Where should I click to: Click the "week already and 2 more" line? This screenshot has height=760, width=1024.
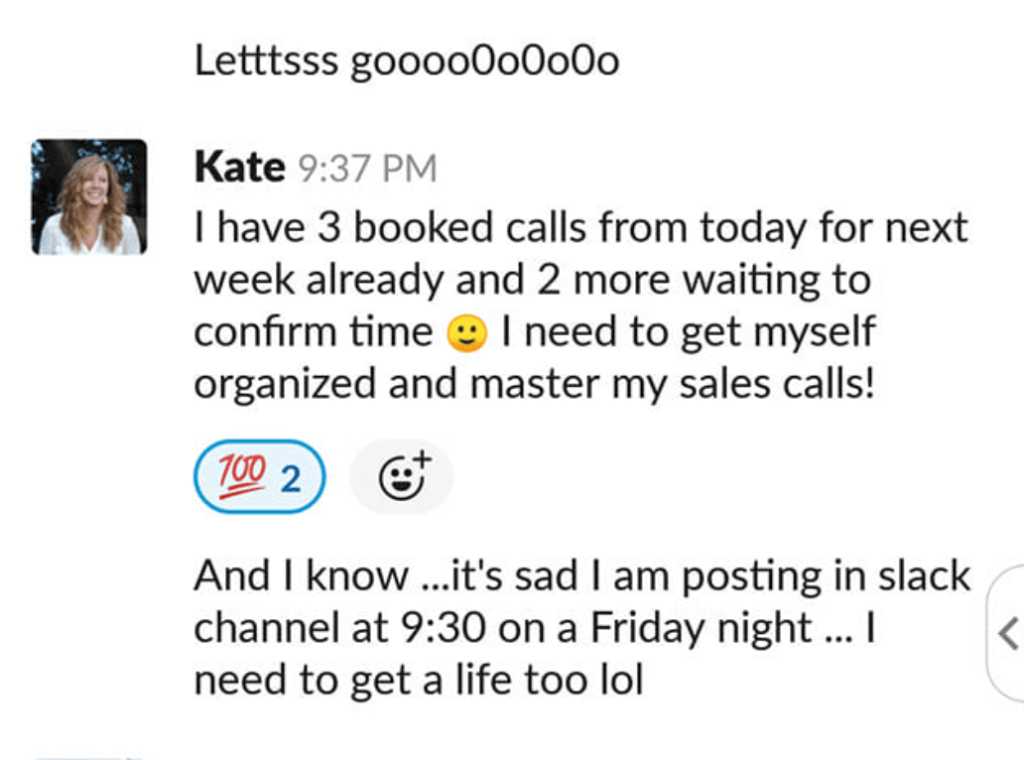(531, 280)
